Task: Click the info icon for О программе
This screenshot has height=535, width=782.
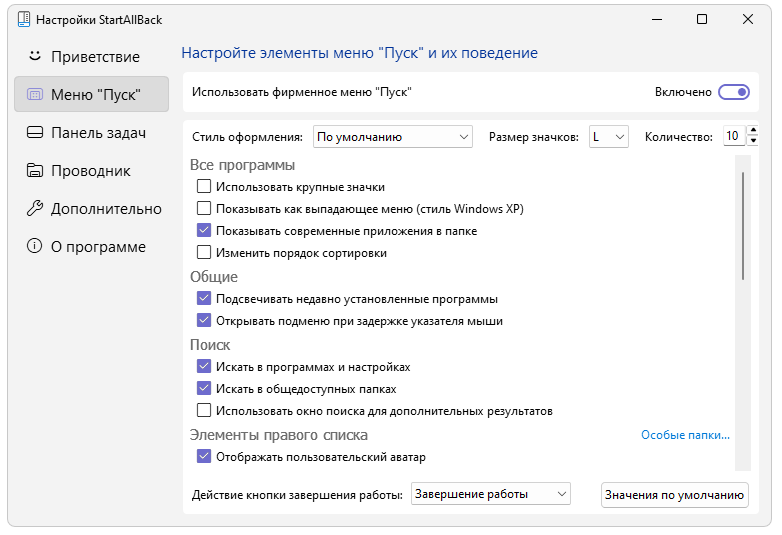Action: 35,247
